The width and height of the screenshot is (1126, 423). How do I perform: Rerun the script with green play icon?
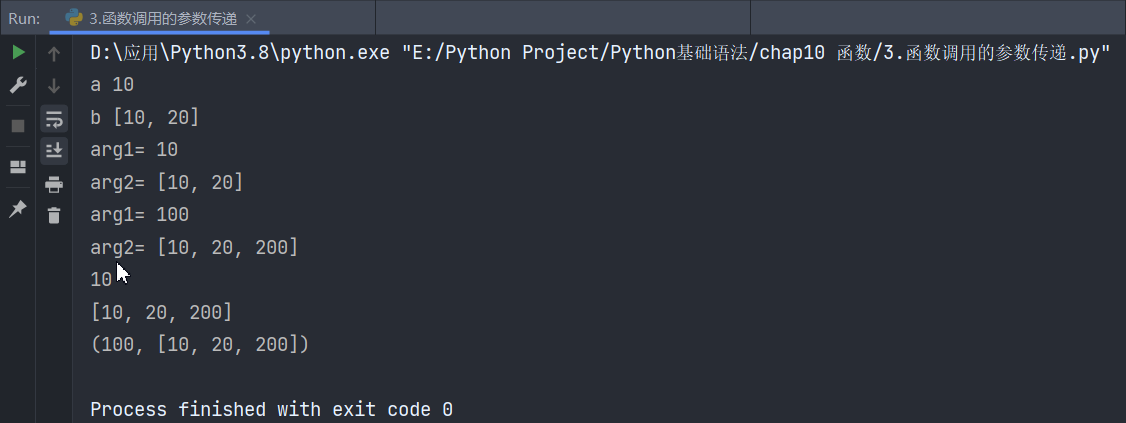pyautogui.click(x=19, y=52)
